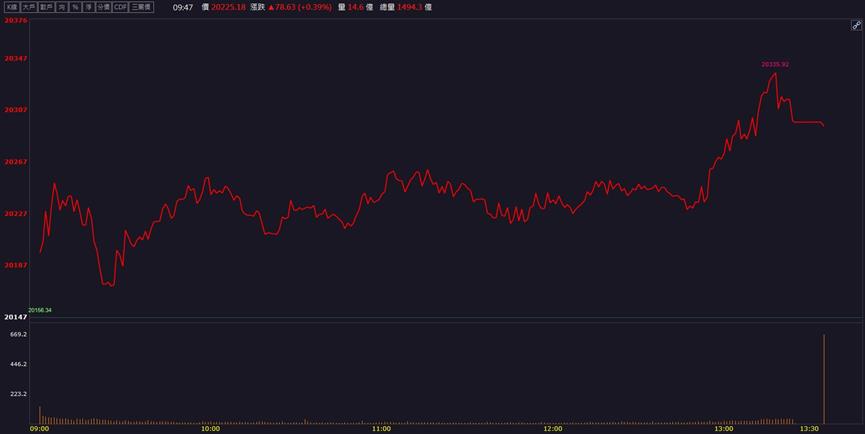
Task: Toggle the 大戶 indicator button
Action: (29, 7)
